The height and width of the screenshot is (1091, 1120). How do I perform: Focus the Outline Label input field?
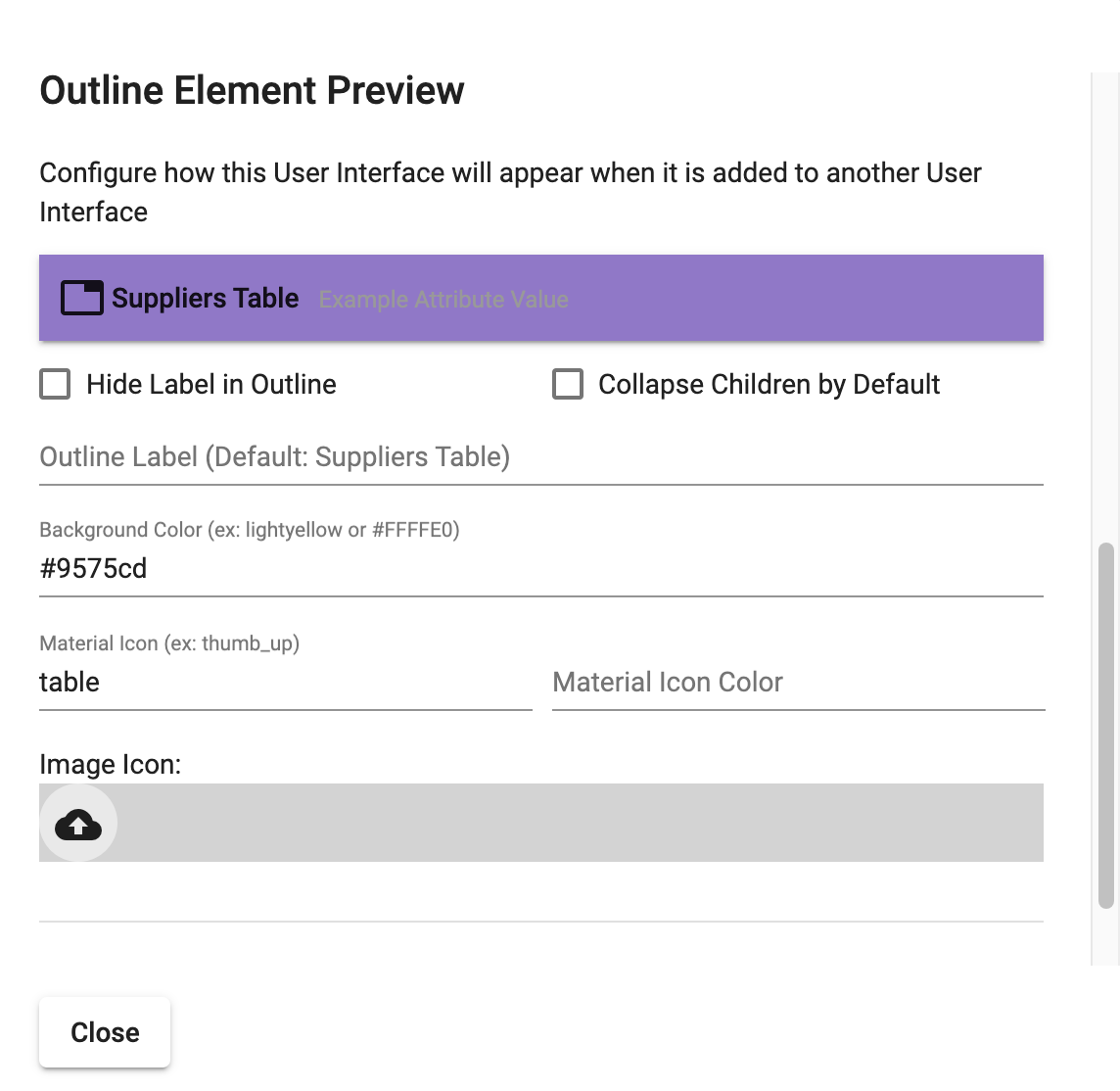(x=541, y=457)
